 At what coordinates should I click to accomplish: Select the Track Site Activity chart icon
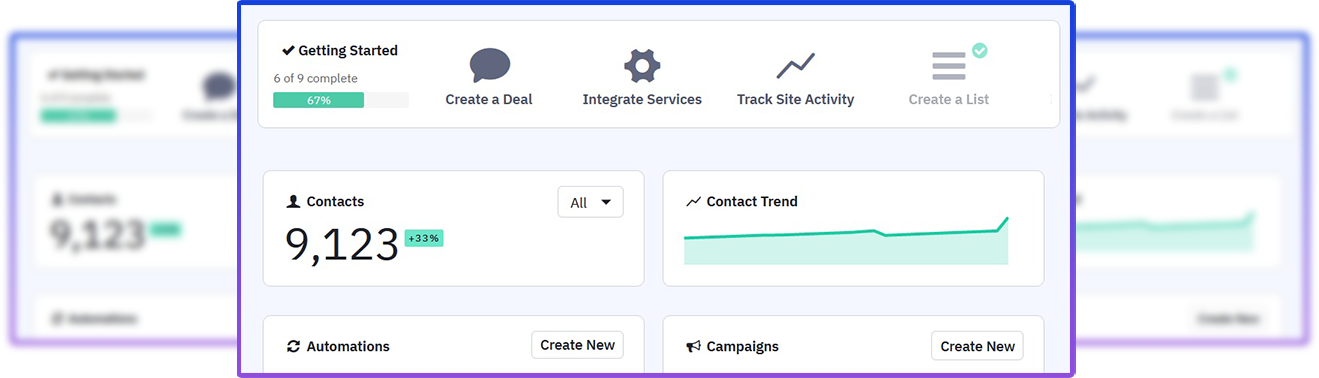796,66
